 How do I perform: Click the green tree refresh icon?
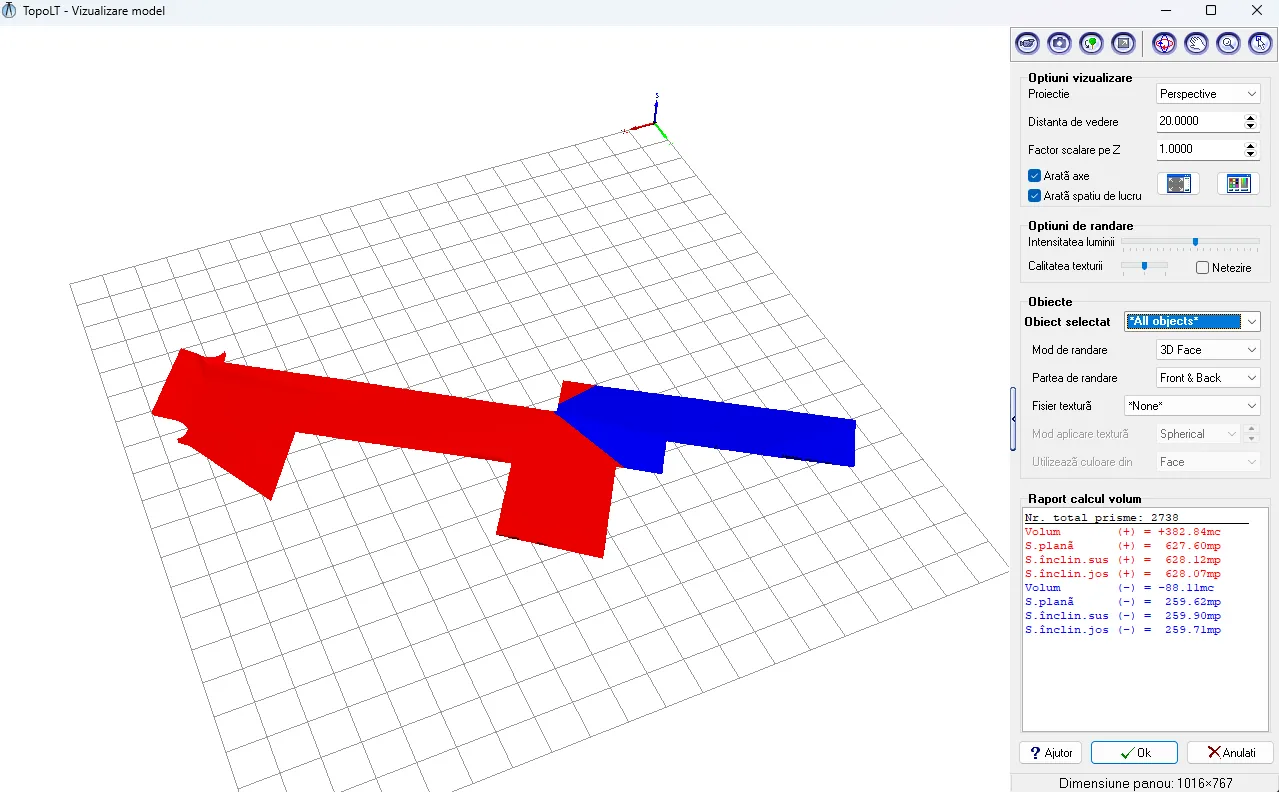(1091, 43)
